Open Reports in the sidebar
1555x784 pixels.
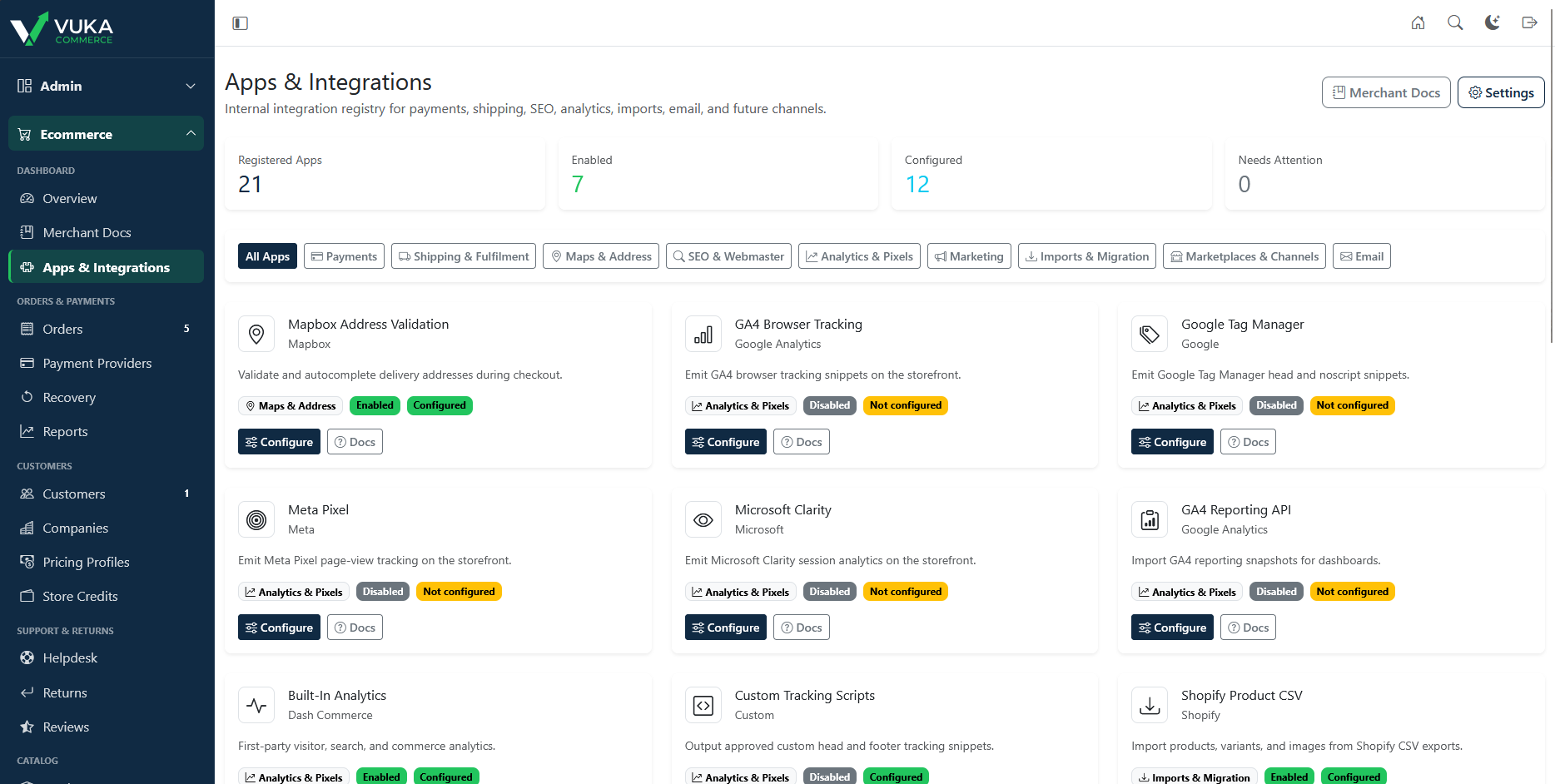pyautogui.click(x=107, y=431)
